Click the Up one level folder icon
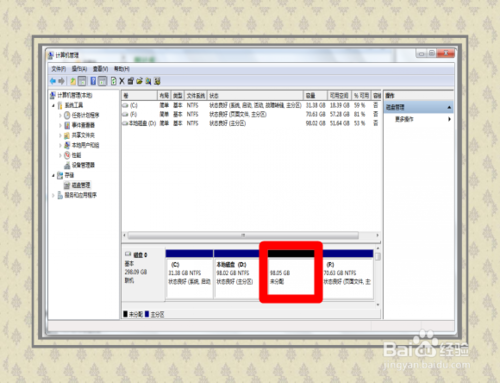The image size is (500, 383). 72,81
